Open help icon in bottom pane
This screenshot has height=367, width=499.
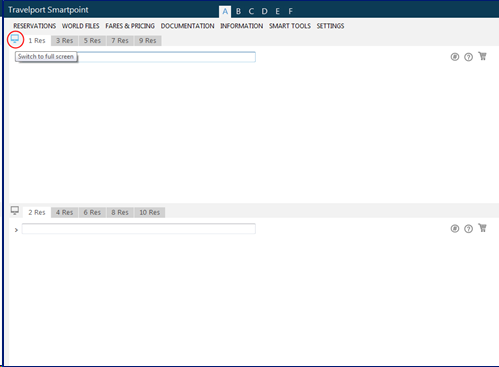pos(468,229)
